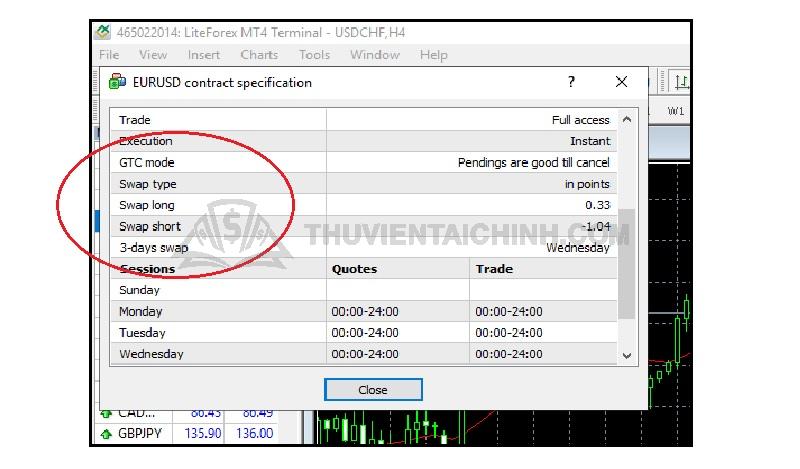Click the question mark help button
The height and width of the screenshot is (469, 800).
pos(571,82)
